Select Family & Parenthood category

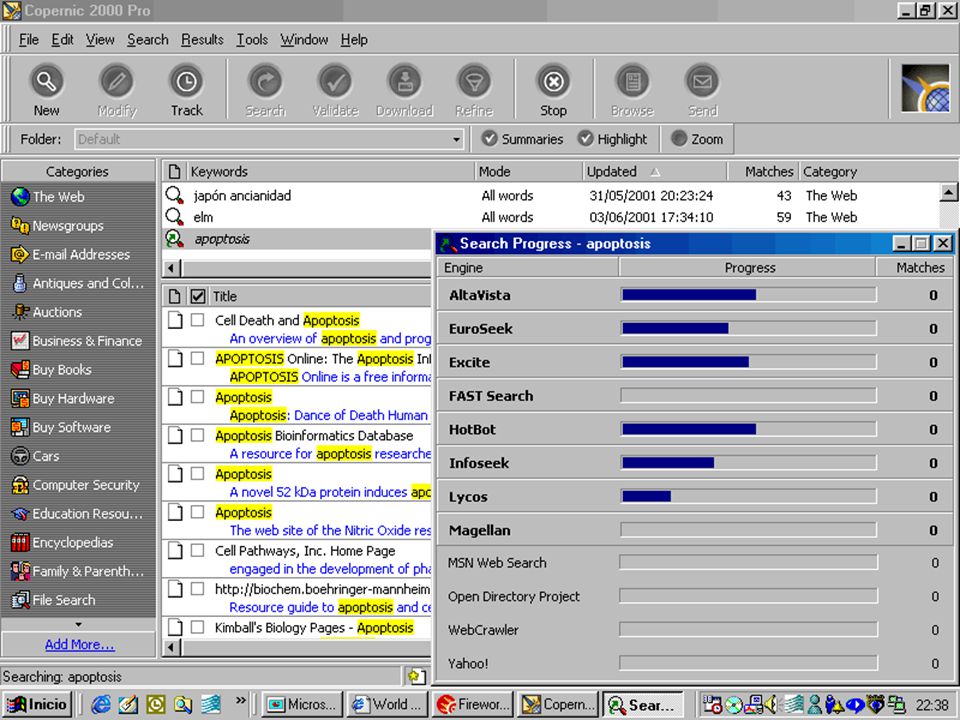pos(78,571)
